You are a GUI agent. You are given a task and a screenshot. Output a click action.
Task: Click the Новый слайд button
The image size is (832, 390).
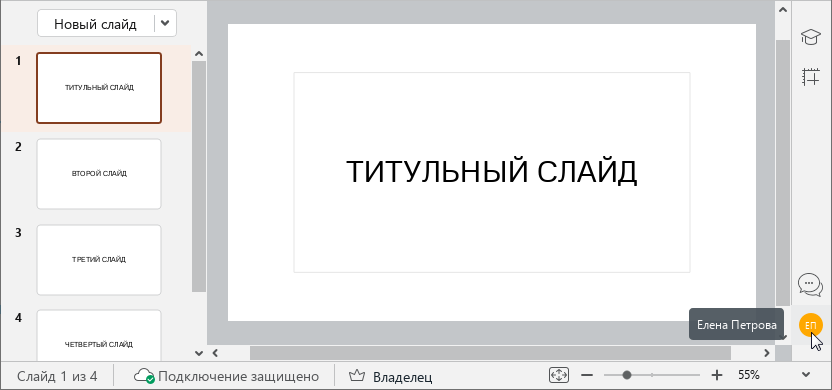(96, 24)
